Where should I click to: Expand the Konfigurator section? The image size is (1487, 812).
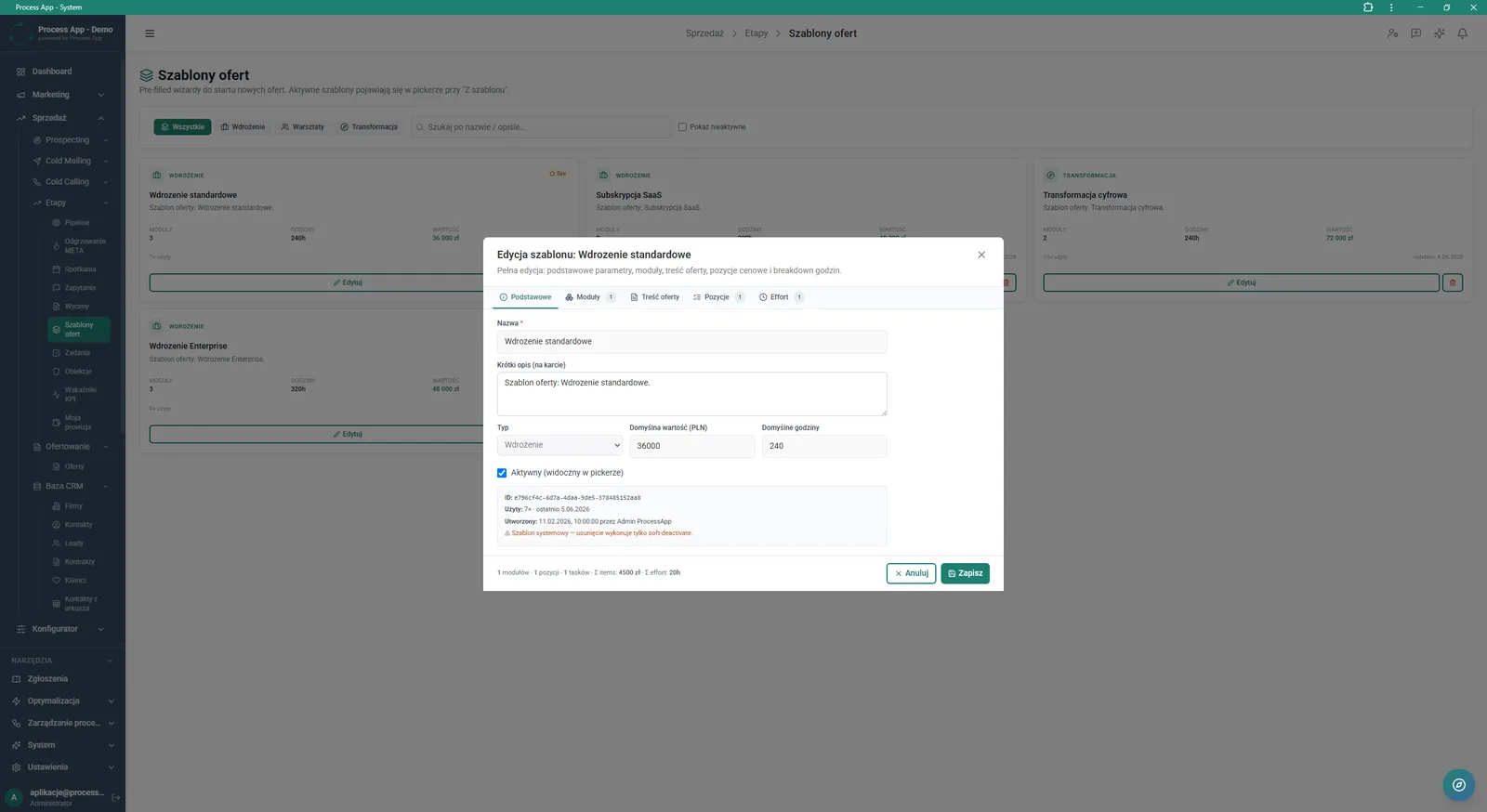point(61,629)
